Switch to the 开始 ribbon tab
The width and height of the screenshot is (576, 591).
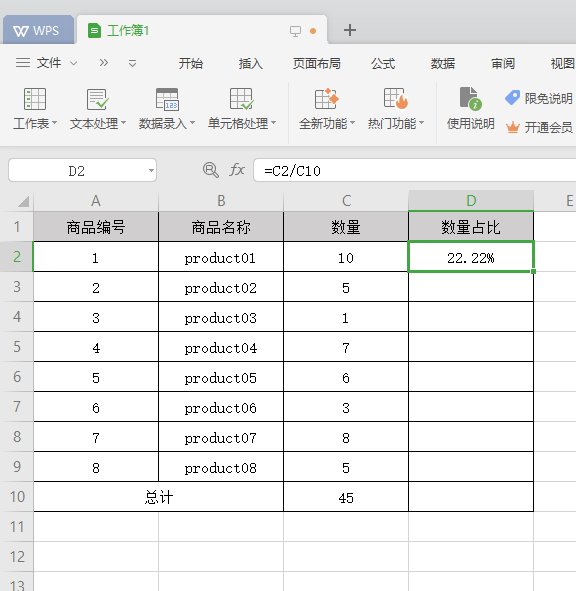pyautogui.click(x=191, y=63)
